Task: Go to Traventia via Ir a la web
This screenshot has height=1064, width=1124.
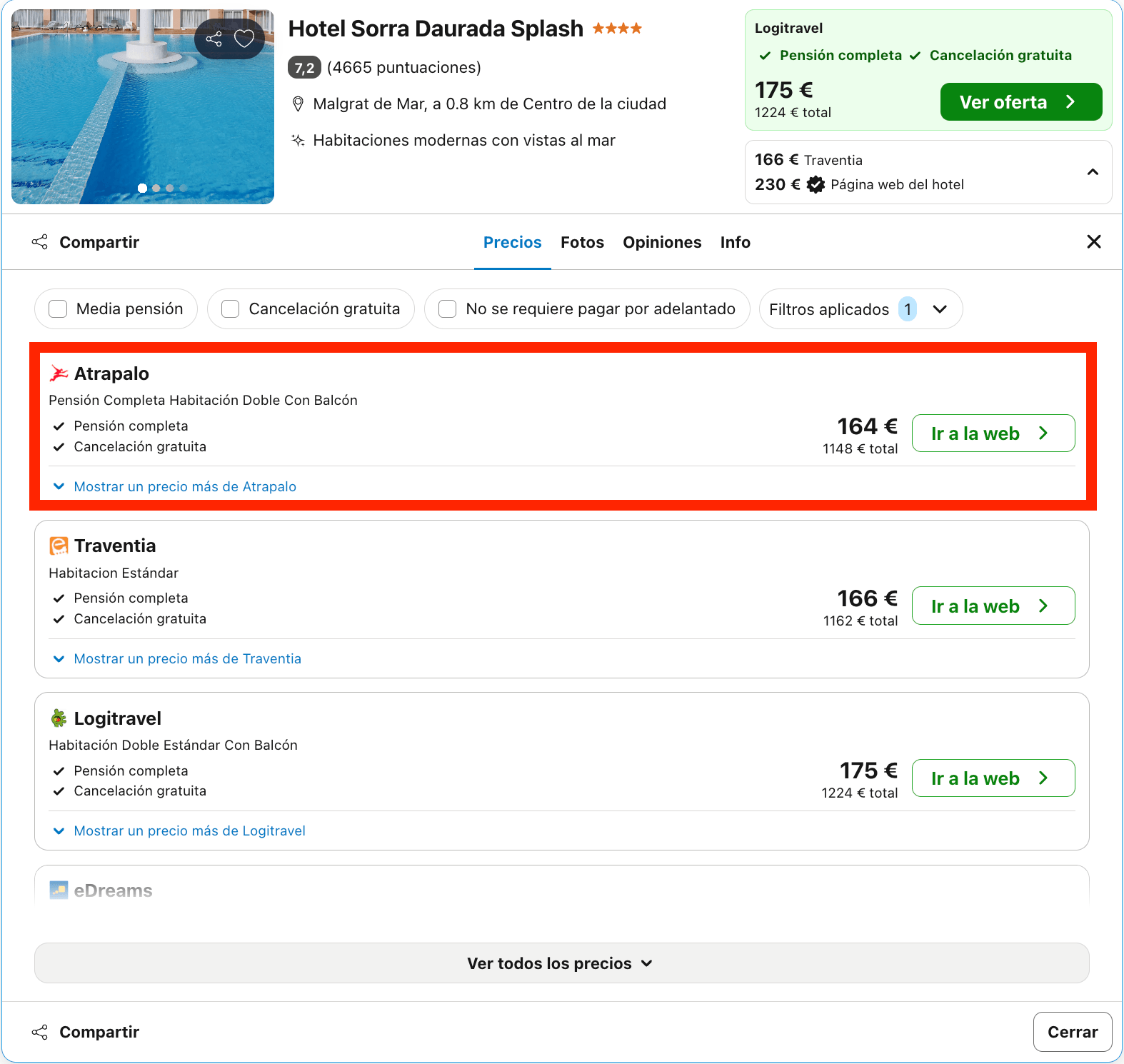Action: (993, 606)
